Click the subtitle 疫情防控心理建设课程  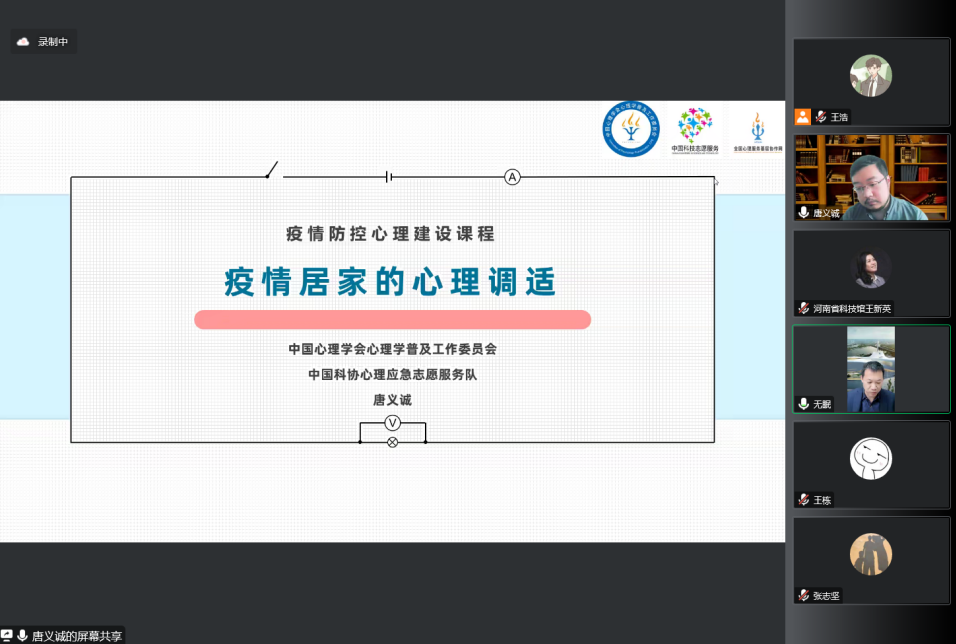(x=391, y=234)
